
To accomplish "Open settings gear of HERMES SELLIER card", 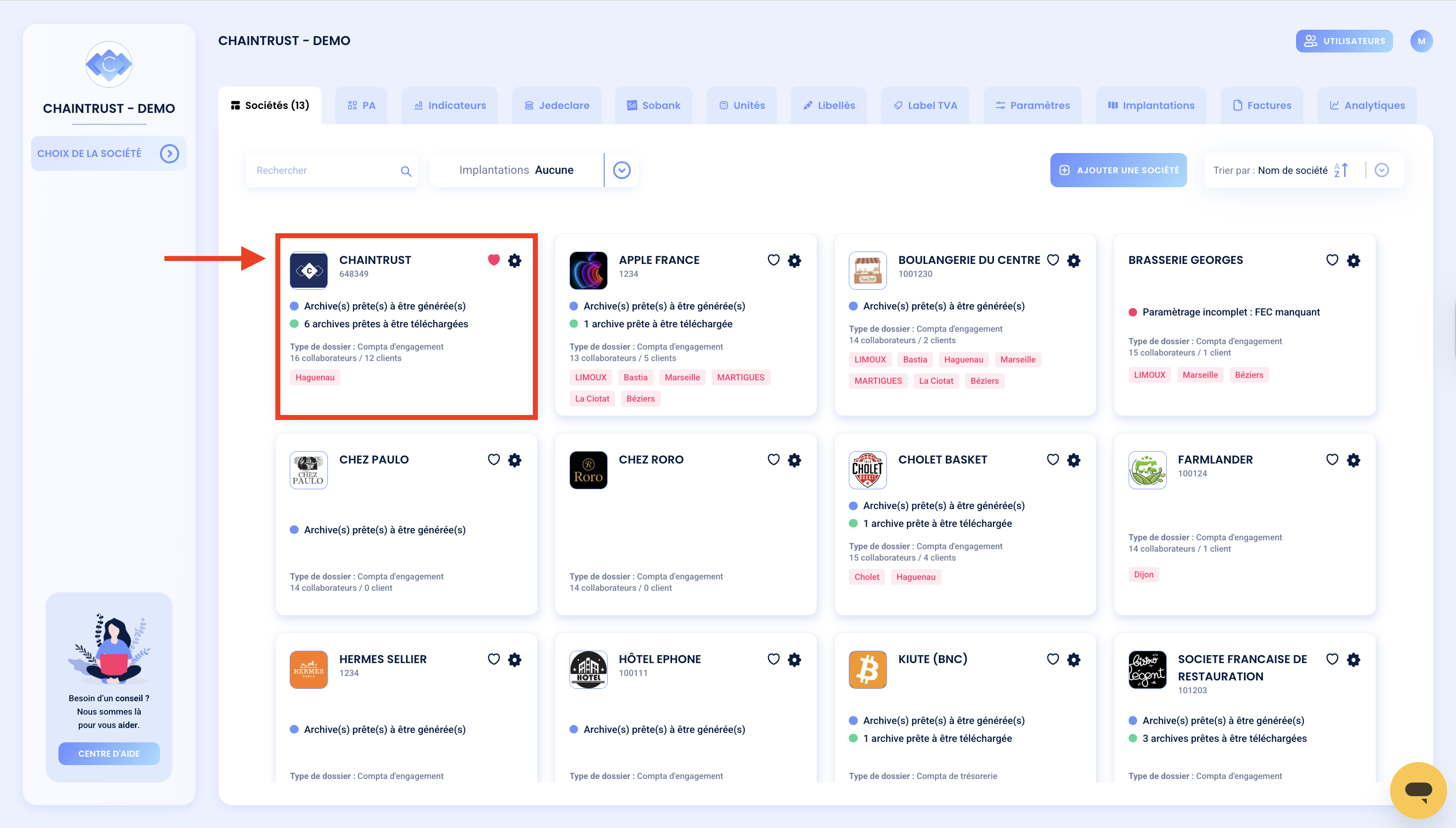I will pyautogui.click(x=515, y=660).
